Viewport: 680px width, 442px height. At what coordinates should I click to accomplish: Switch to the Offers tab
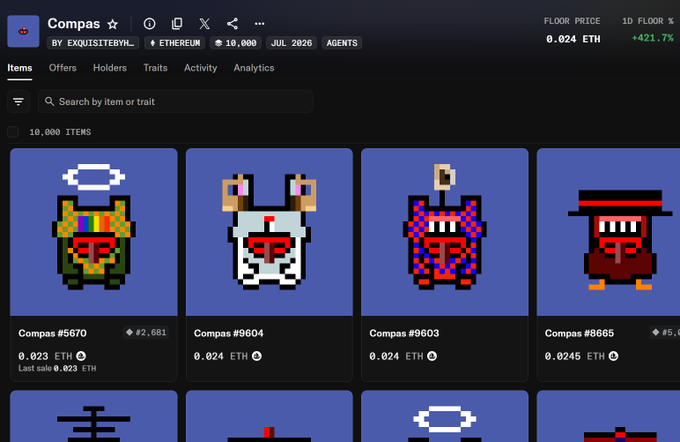pyautogui.click(x=62, y=68)
